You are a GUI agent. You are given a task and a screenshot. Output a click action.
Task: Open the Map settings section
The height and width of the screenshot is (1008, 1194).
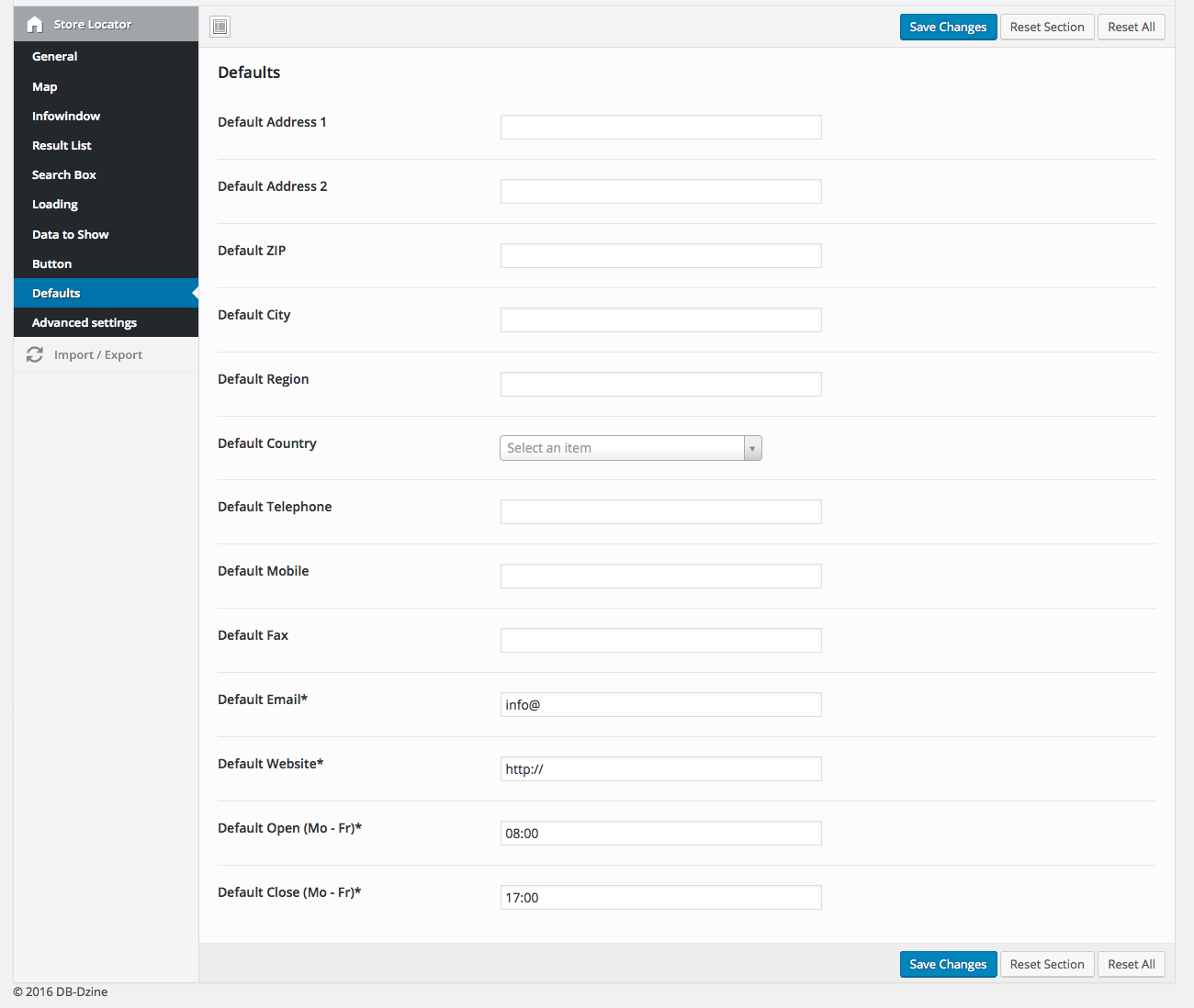point(106,86)
